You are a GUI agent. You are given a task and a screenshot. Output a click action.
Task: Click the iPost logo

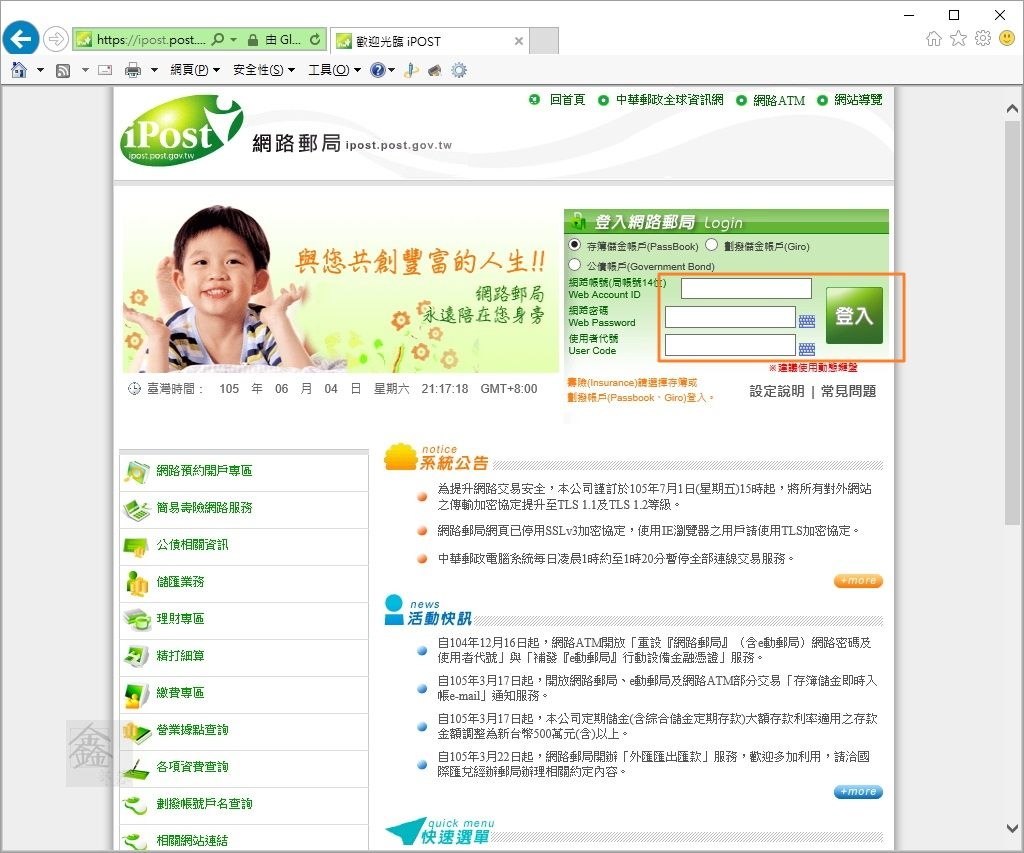[x=182, y=131]
